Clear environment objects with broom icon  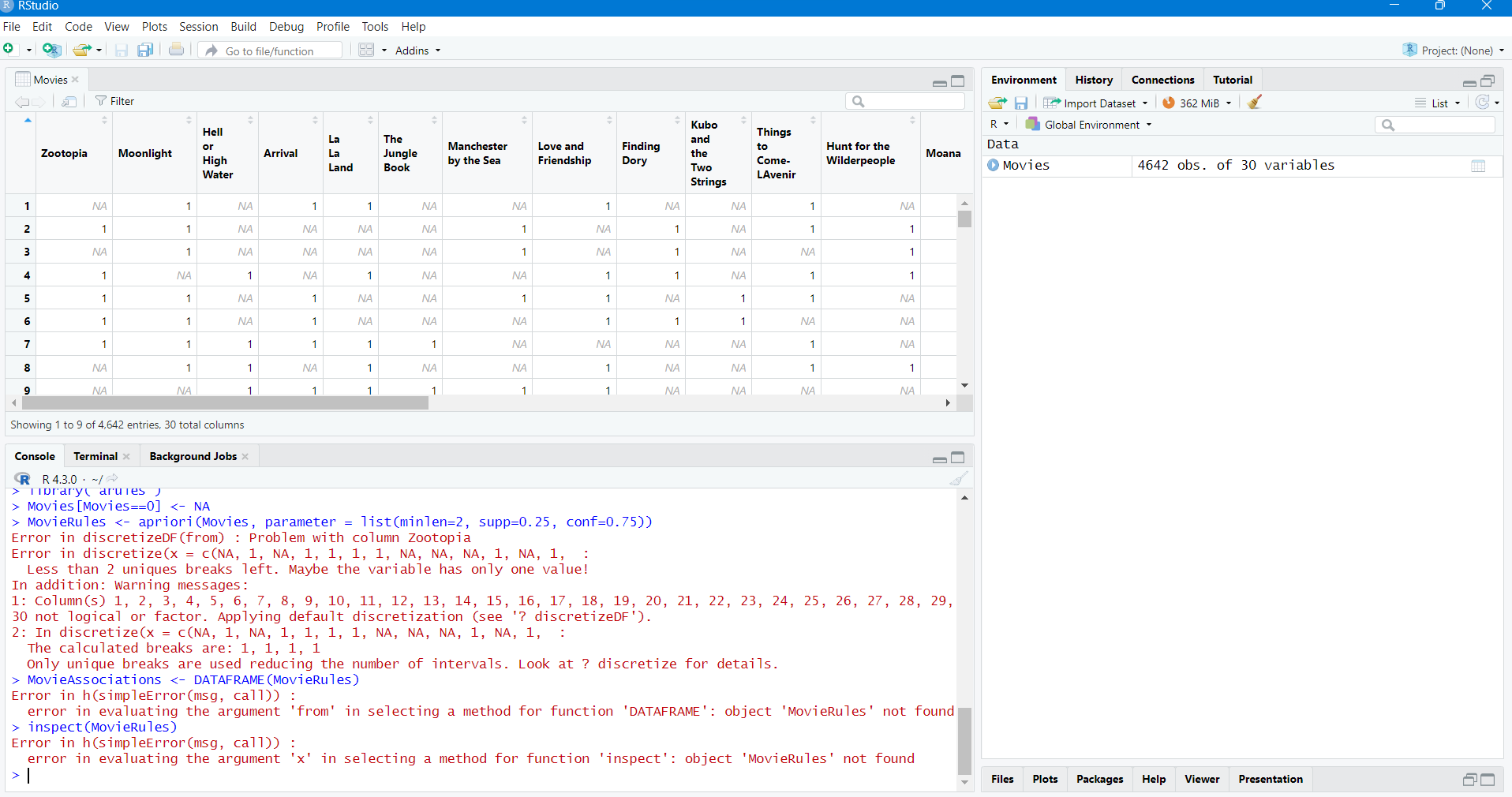pos(1255,103)
